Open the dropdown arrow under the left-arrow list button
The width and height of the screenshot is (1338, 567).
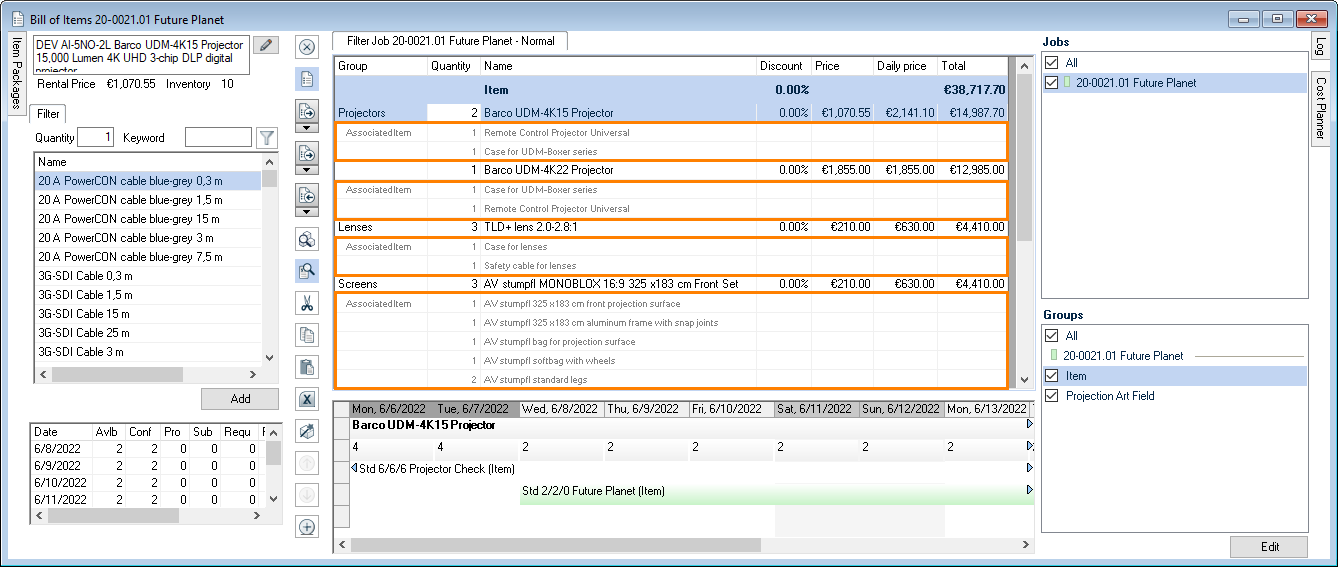tap(307, 213)
